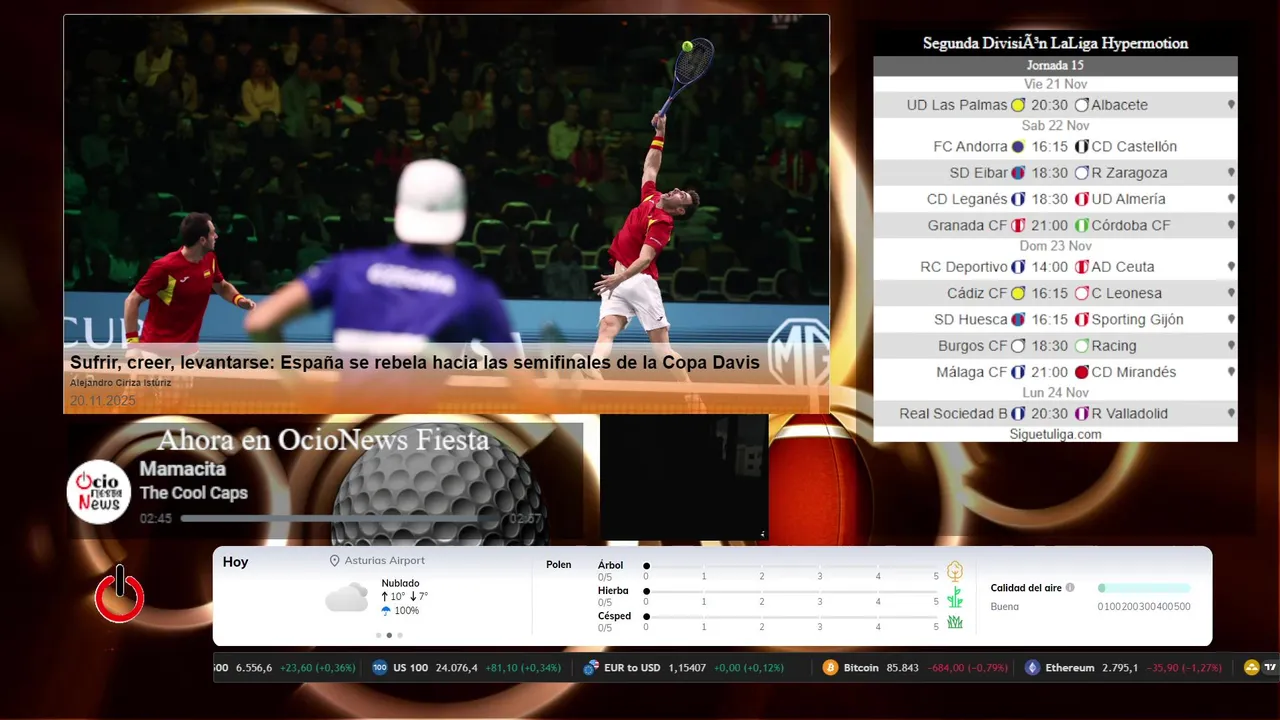1280x720 pixels.
Task: Open the Asturias Airport location link
Action: coord(384,561)
